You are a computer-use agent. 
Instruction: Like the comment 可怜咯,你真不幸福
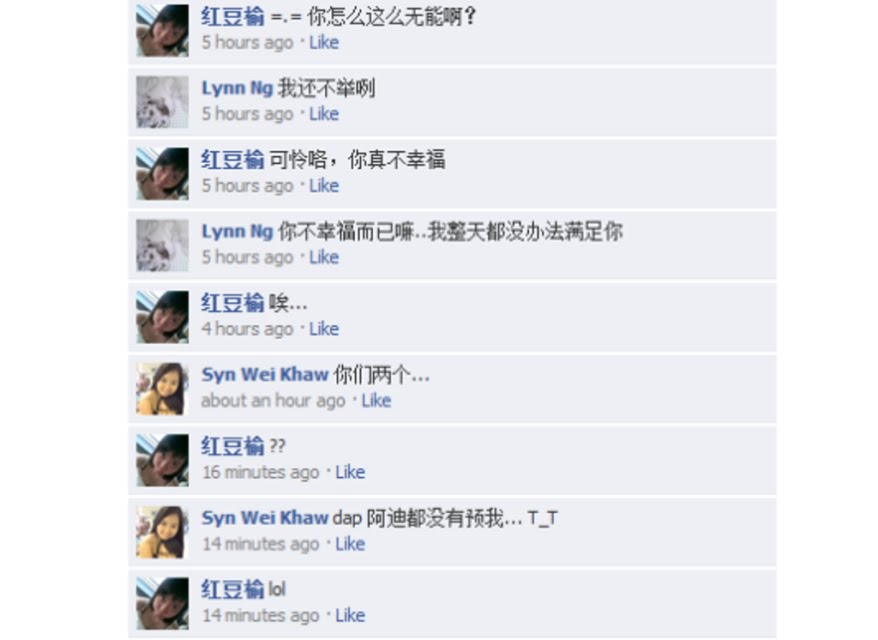pyautogui.click(x=324, y=186)
